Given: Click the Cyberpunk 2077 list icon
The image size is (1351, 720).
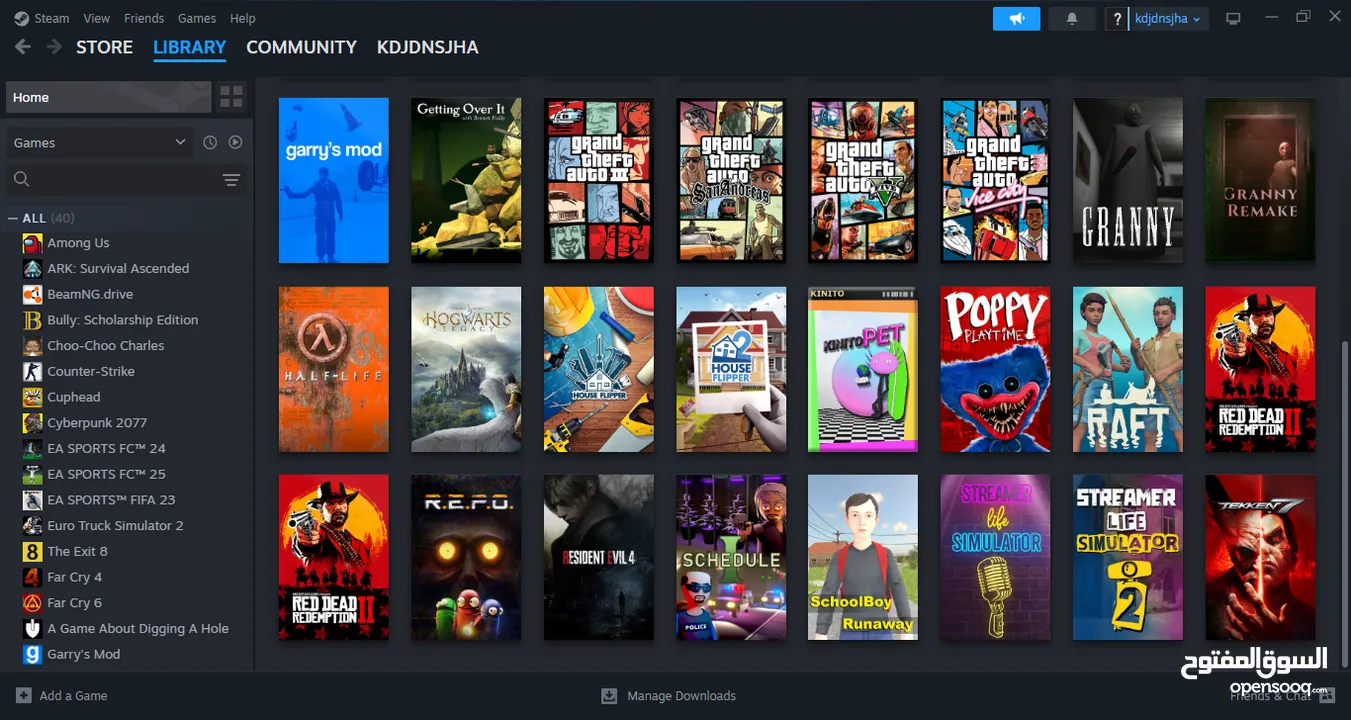Looking at the screenshot, I should pyautogui.click(x=32, y=423).
